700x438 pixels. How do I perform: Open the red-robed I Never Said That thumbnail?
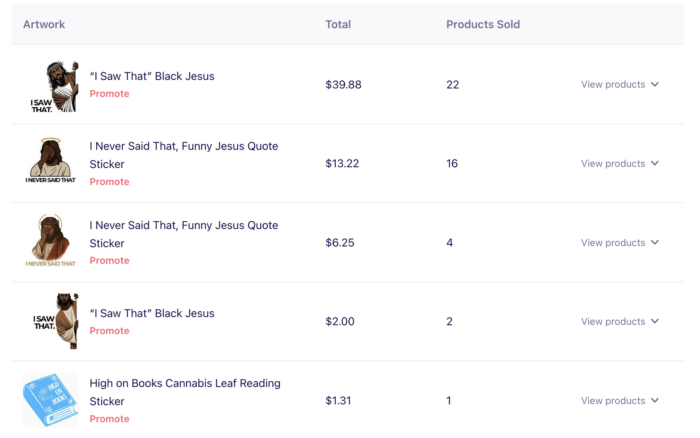[50, 240]
